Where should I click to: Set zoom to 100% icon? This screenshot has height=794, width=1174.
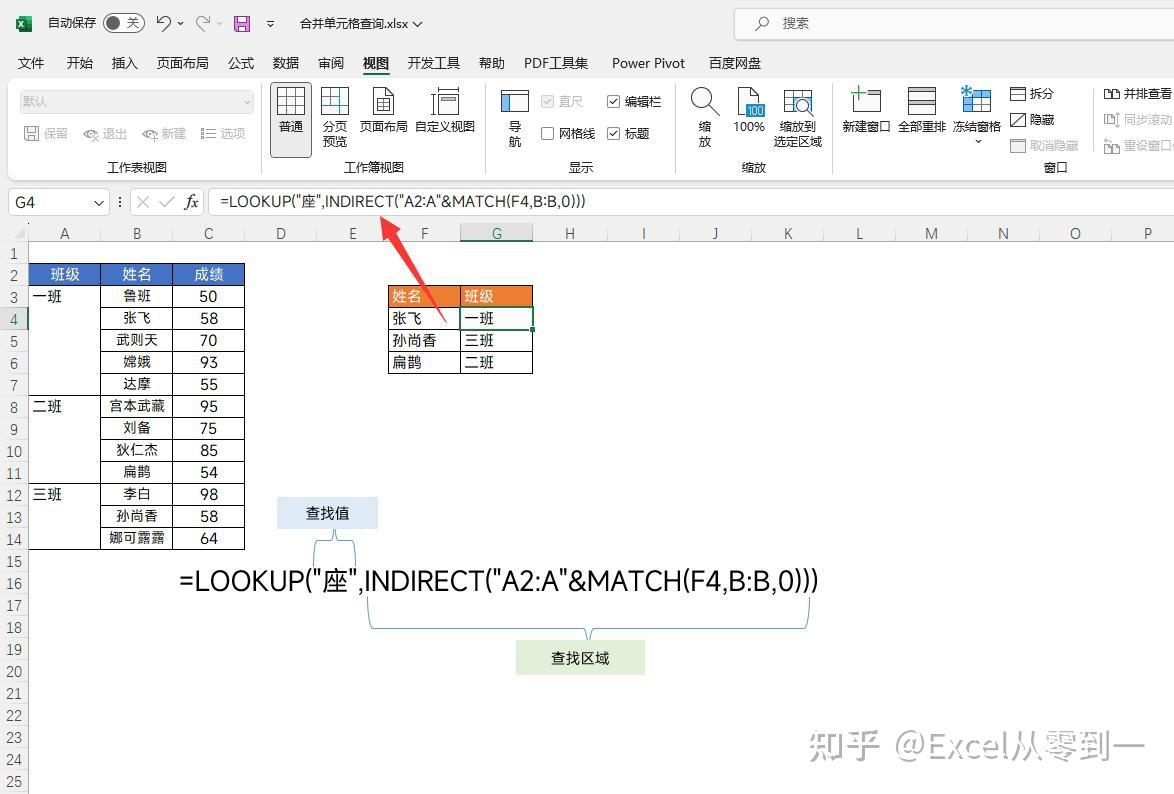pos(749,111)
